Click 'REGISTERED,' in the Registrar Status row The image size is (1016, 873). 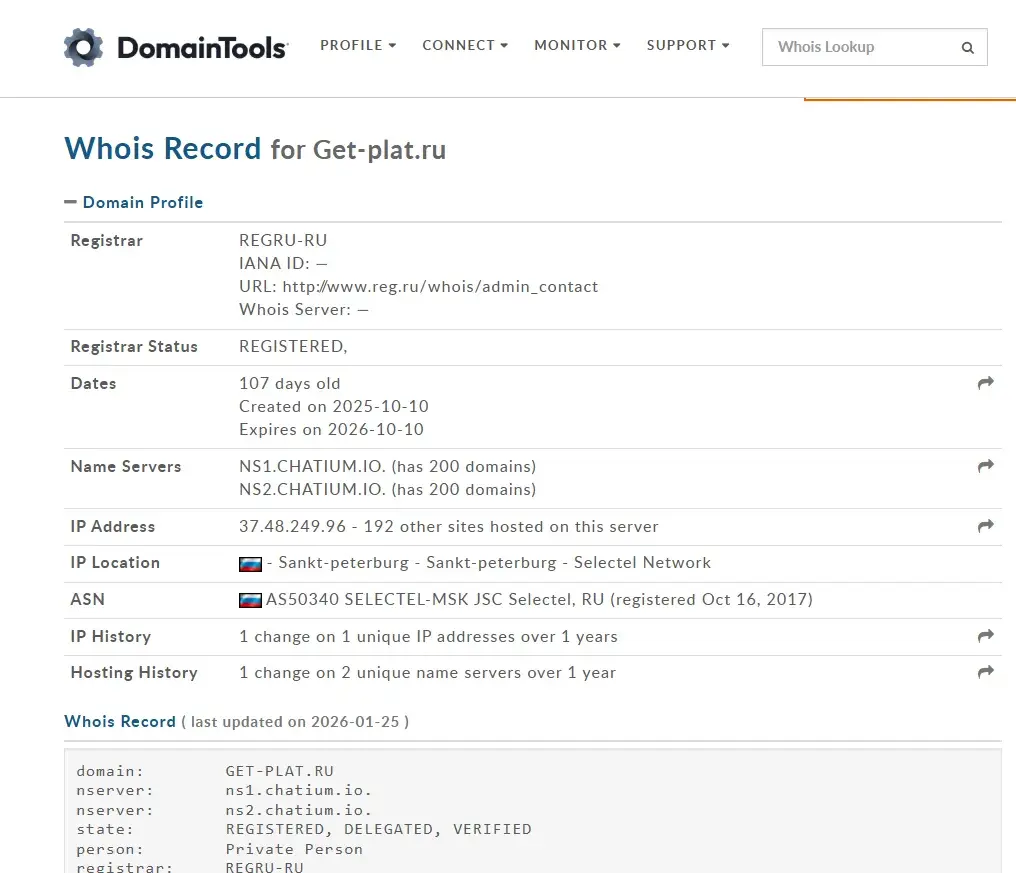(293, 347)
